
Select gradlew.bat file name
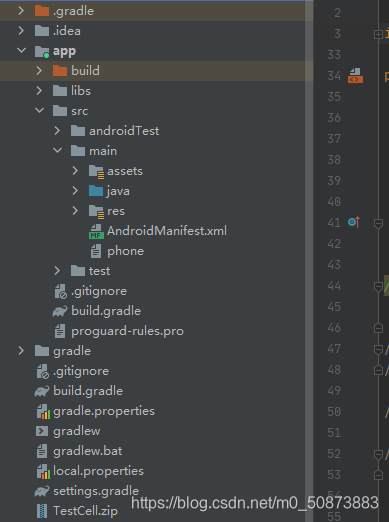pyautogui.click(x=88, y=451)
